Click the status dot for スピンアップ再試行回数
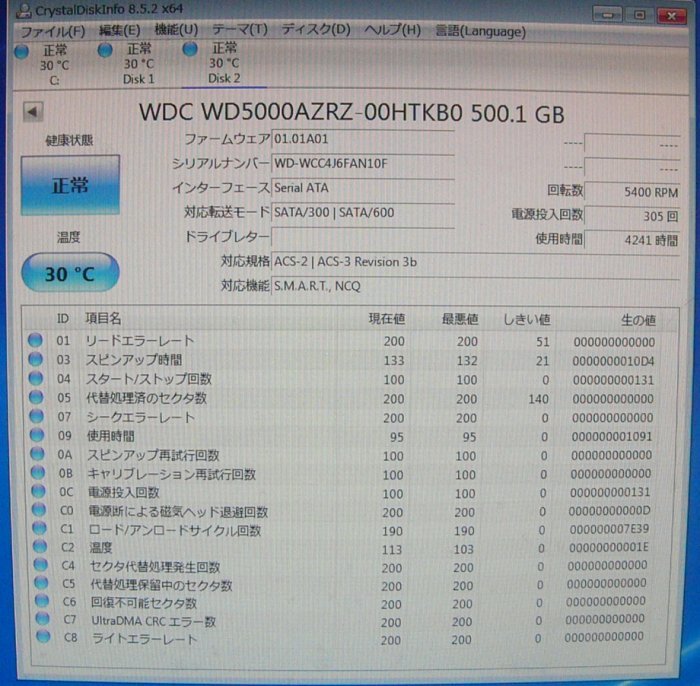 pos(38,454)
